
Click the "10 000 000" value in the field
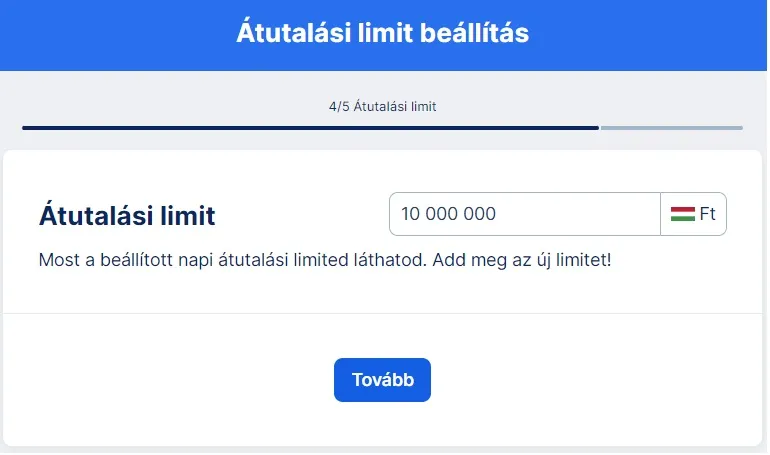448,214
